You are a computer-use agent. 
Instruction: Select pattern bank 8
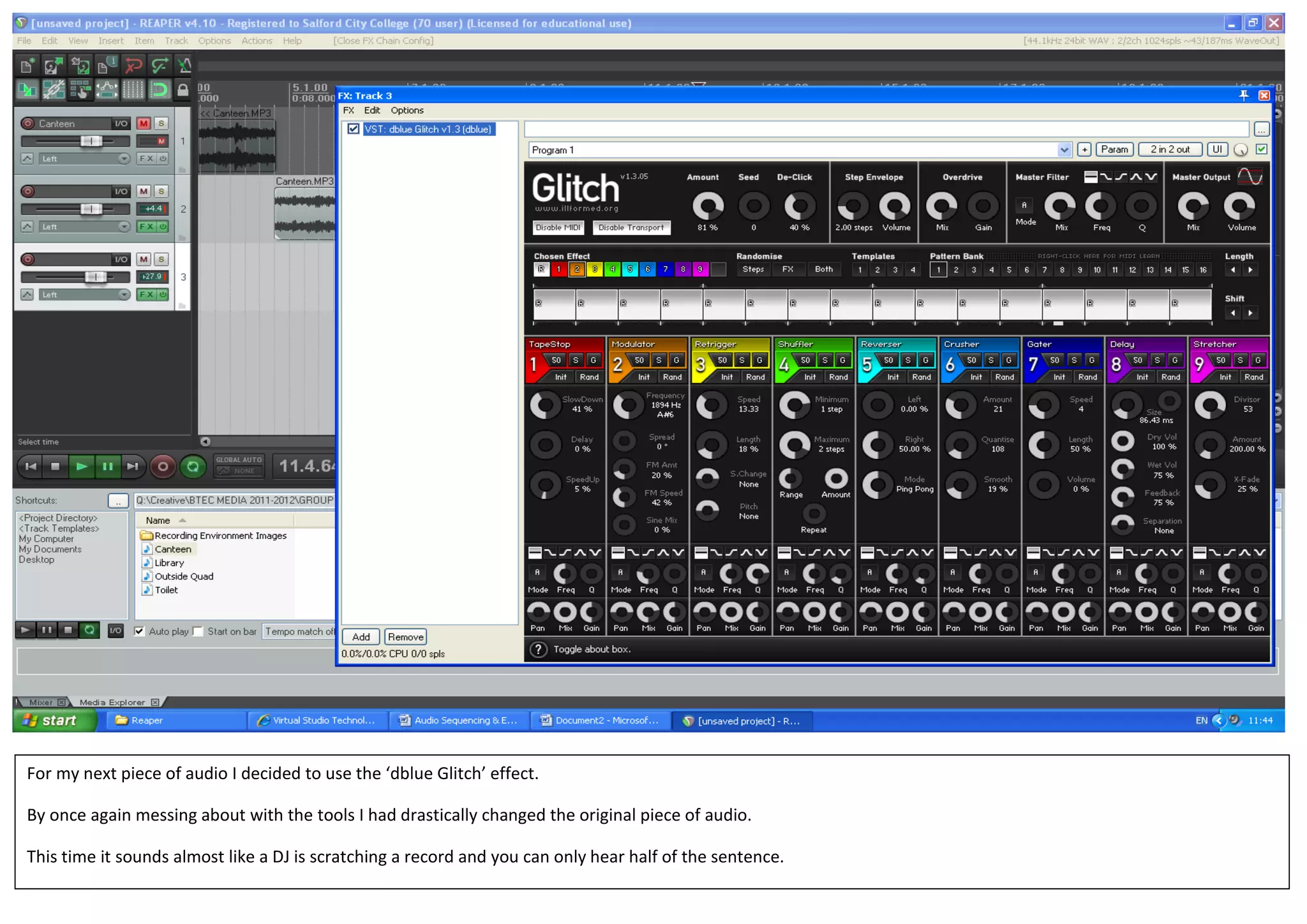tap(1062, 270)
